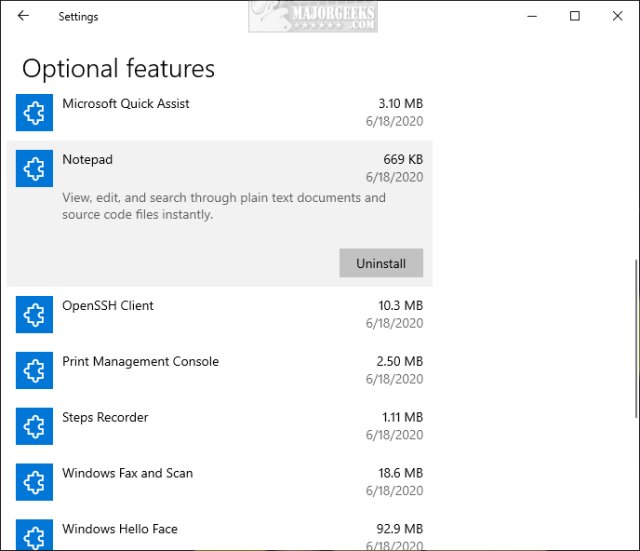Click the Windows Hello Face icon

(x=34, y=535)
